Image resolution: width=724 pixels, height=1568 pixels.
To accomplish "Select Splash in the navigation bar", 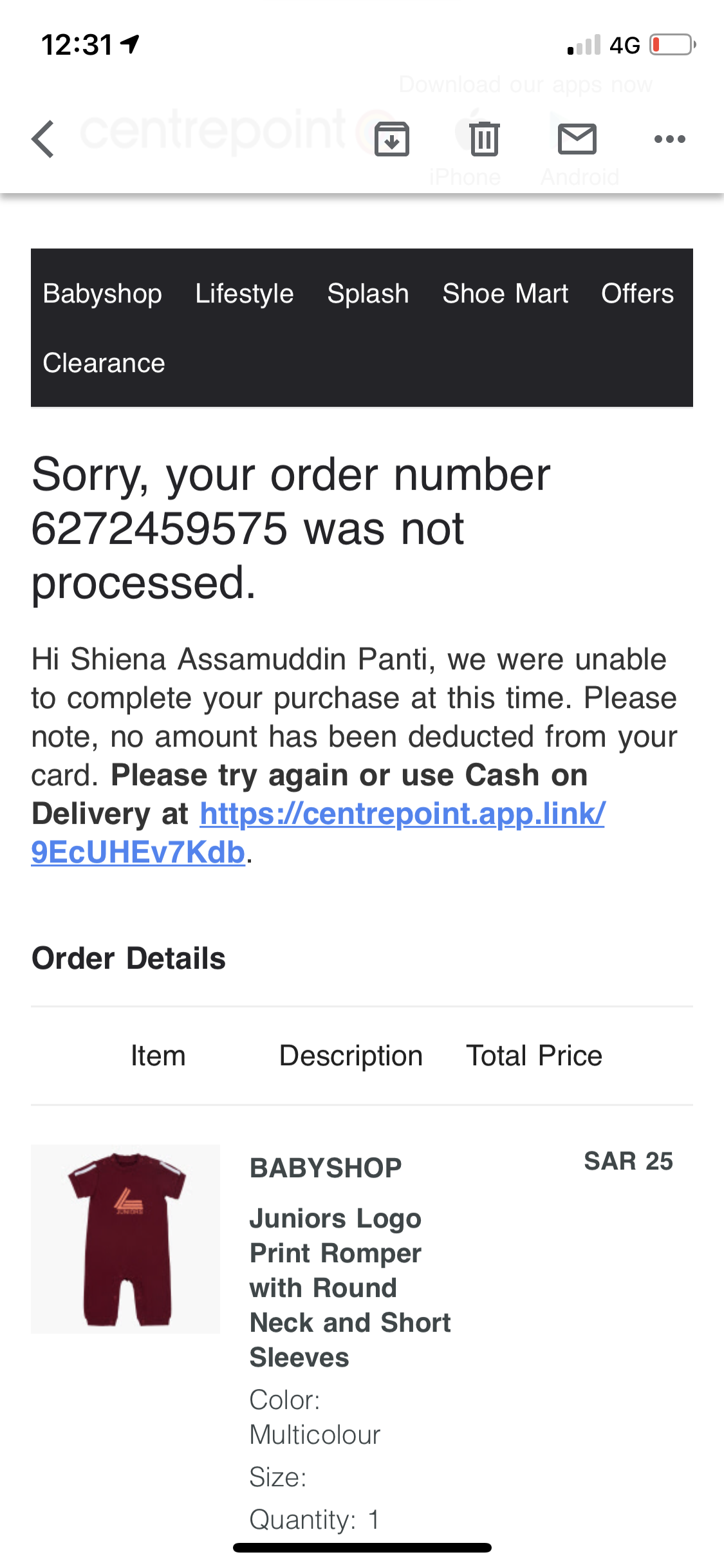I will click(x=368, y=294).
